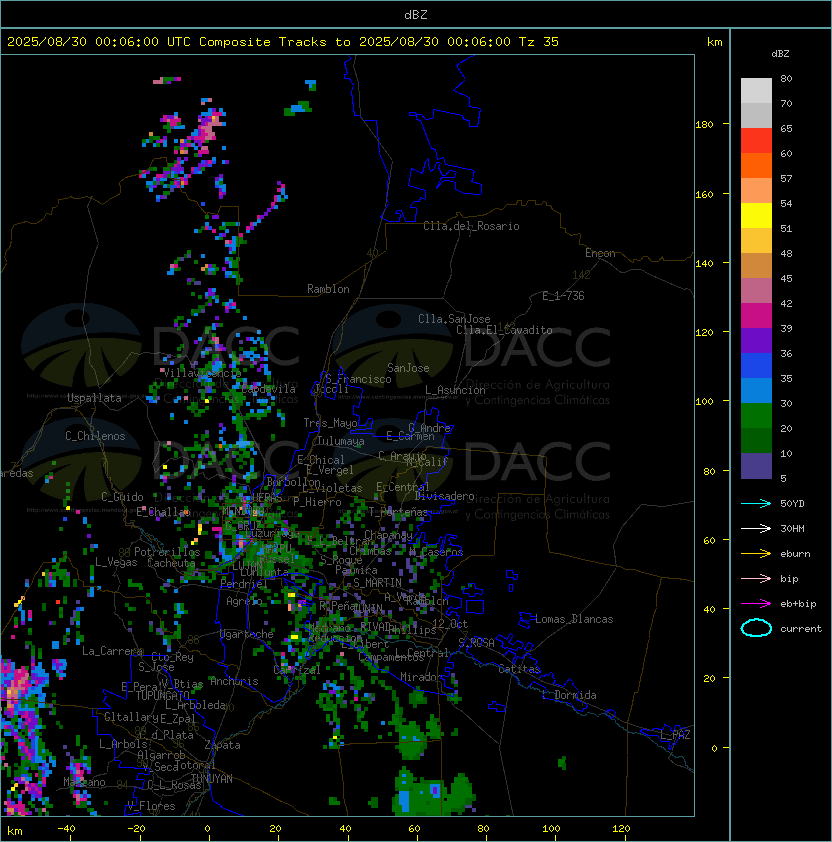
Task: Click the dBZ title at top
Action: (416, 14)
